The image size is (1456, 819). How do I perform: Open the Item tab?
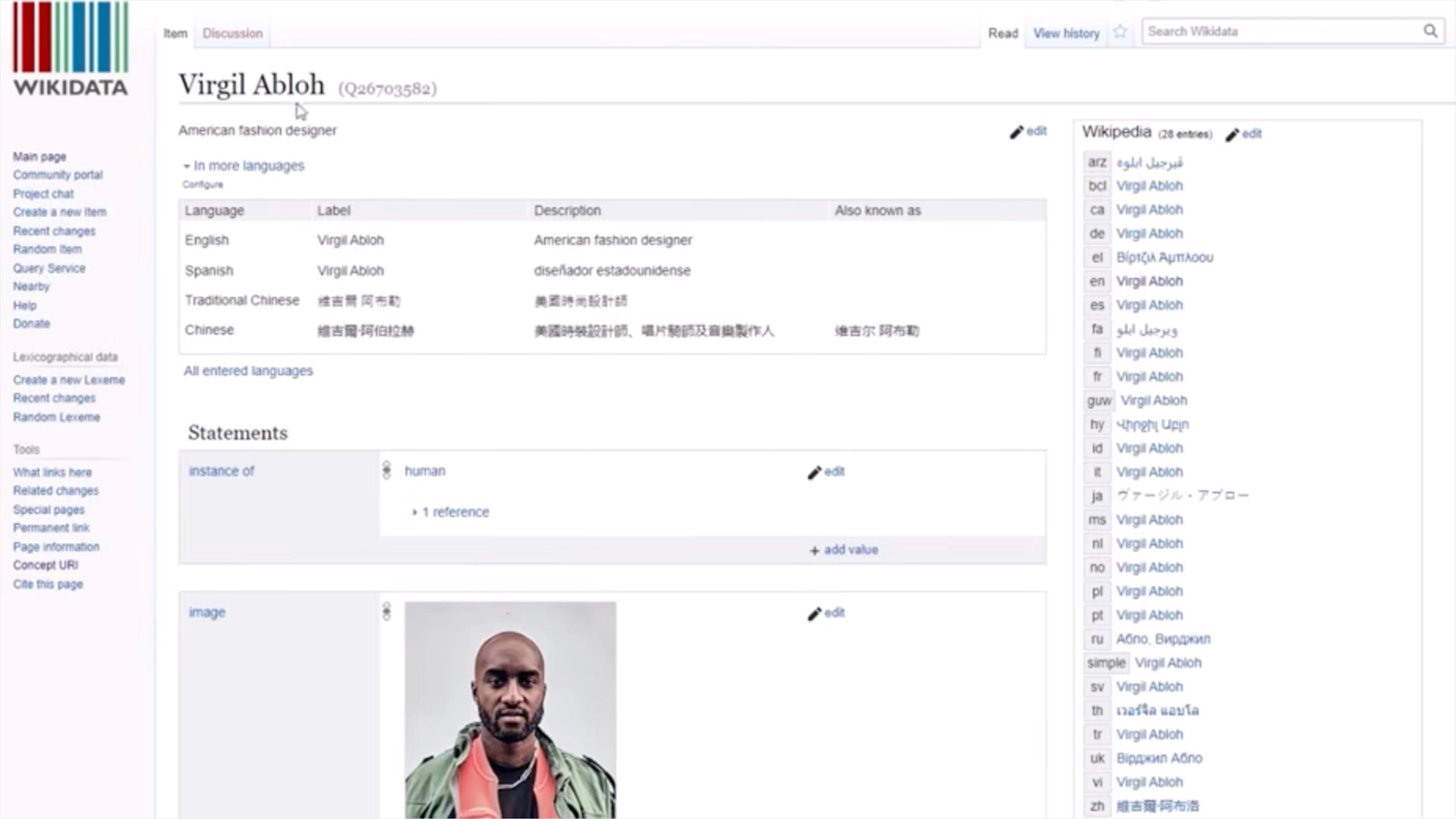pos(175,33)
